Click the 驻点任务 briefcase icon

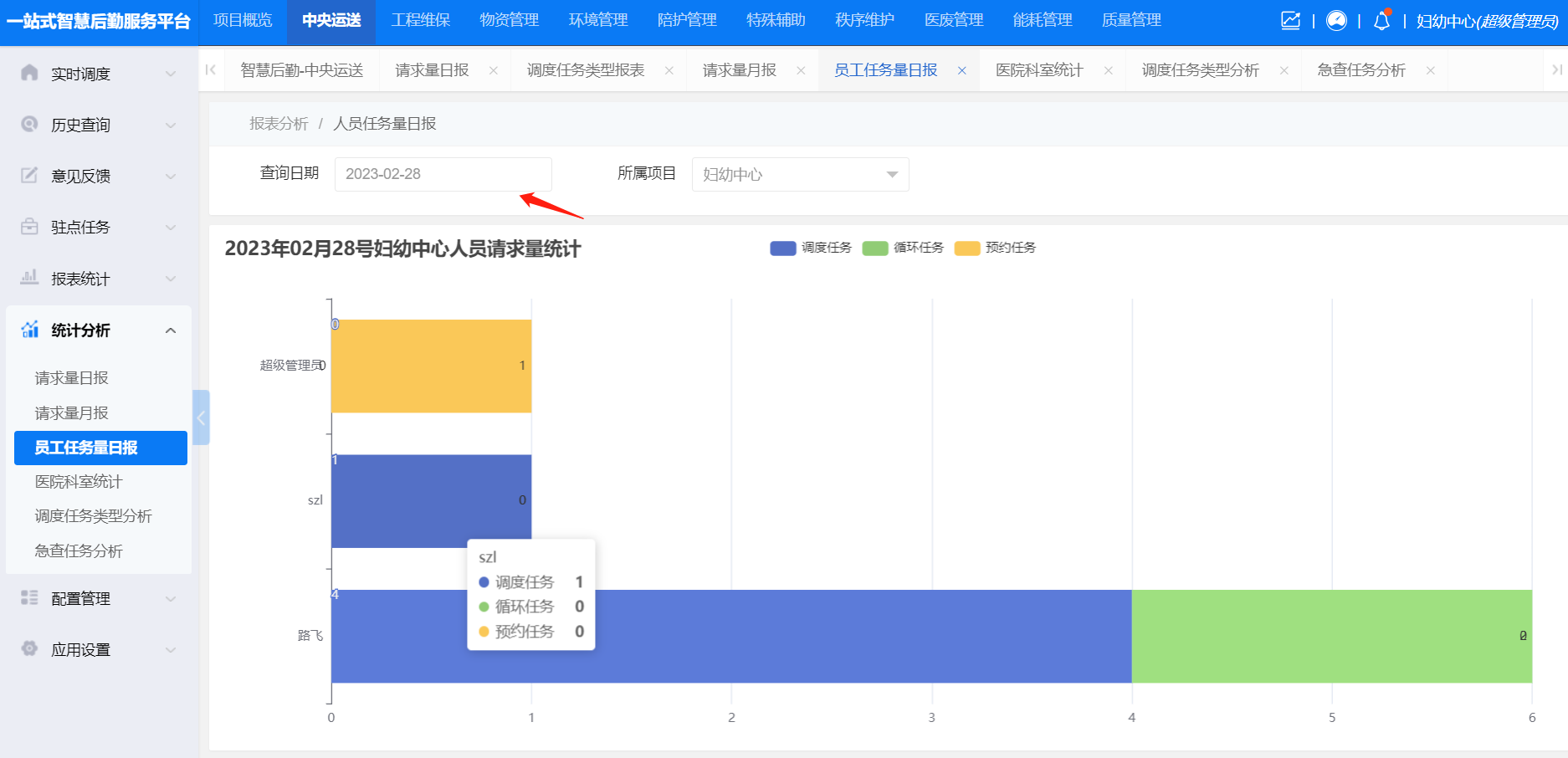click(29, 226)
